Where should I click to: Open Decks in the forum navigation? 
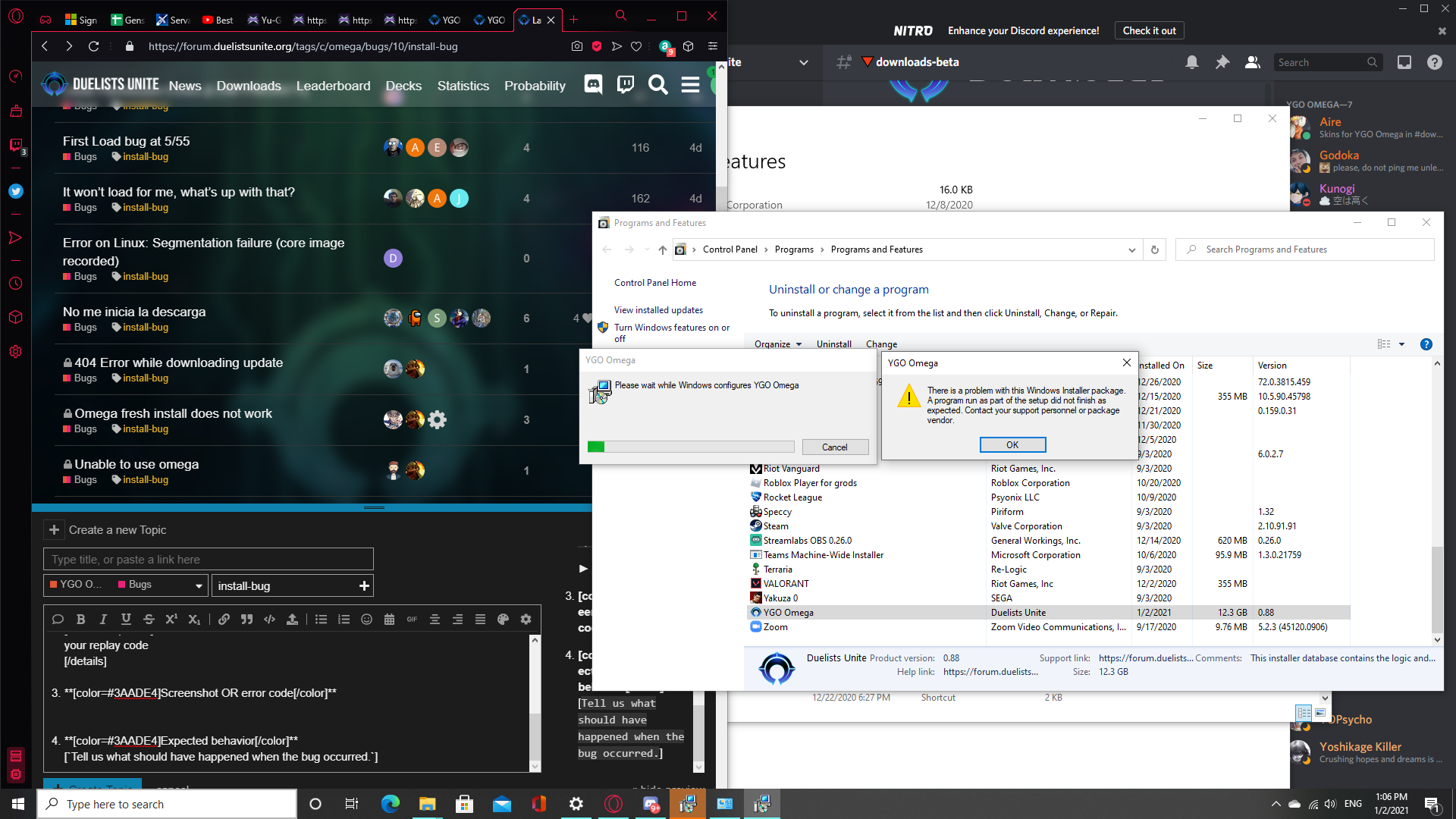pyautogui.click(x=403, y=86)
